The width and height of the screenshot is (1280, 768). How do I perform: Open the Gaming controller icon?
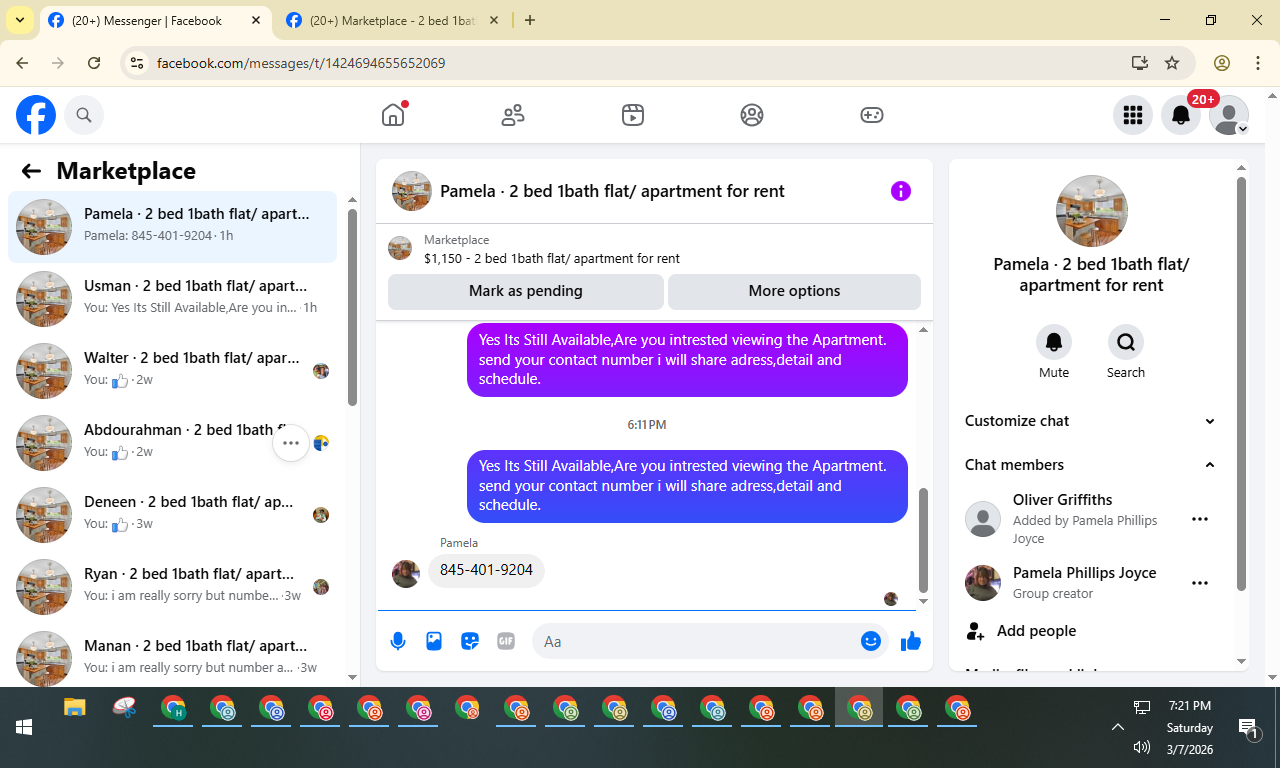tap(872, 115)
